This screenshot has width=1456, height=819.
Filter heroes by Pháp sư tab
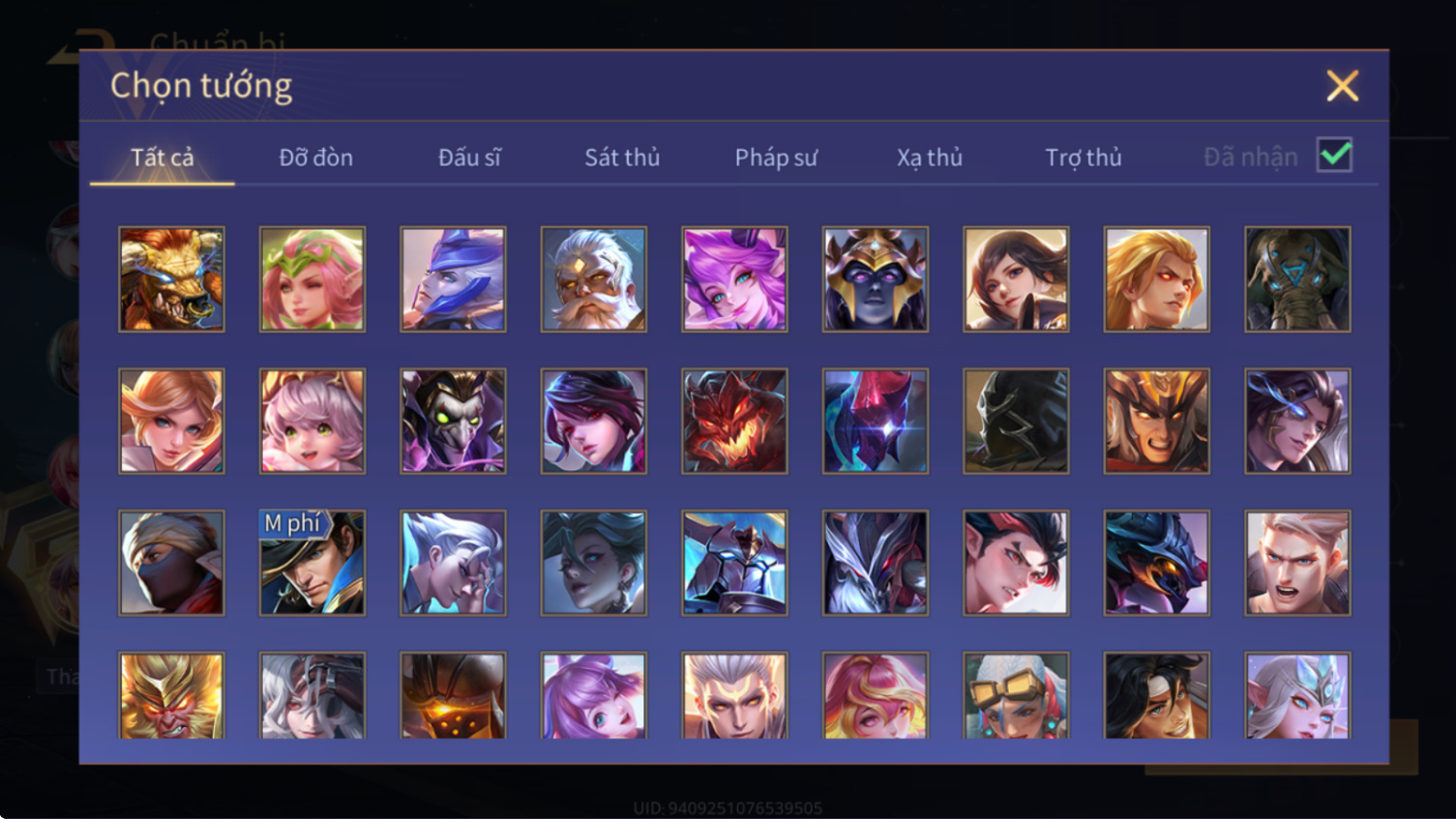pyautogui.click(x=776, y=157)
